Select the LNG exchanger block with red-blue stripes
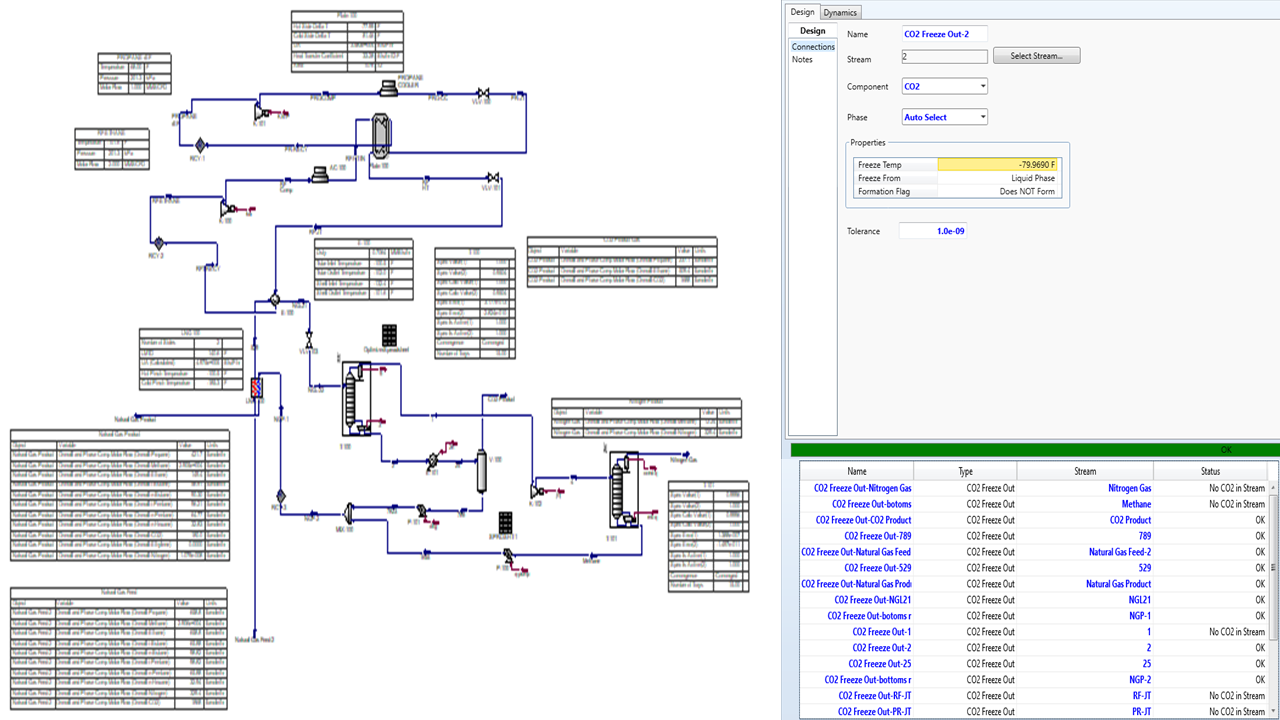This screenshot has width=1280, height=720. click(256, 389)
